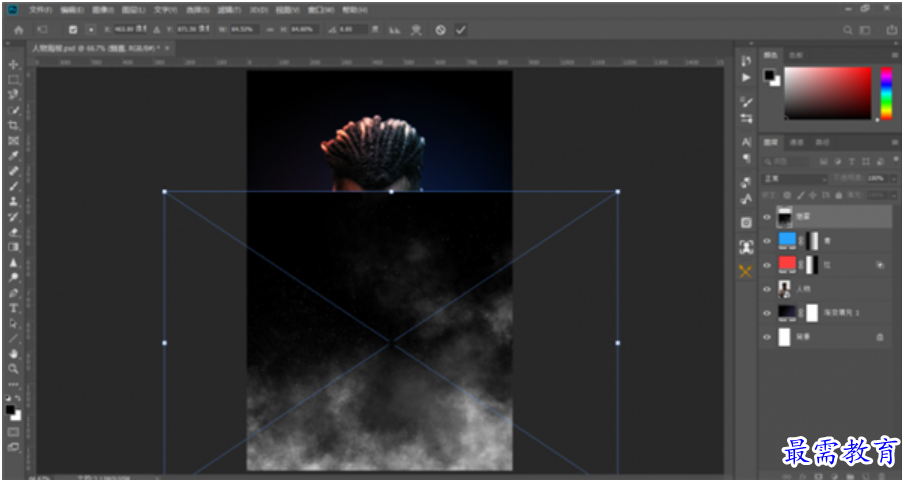
Task: Select the Pen tool
Action: pyautogui.click(x=13, y=292)
